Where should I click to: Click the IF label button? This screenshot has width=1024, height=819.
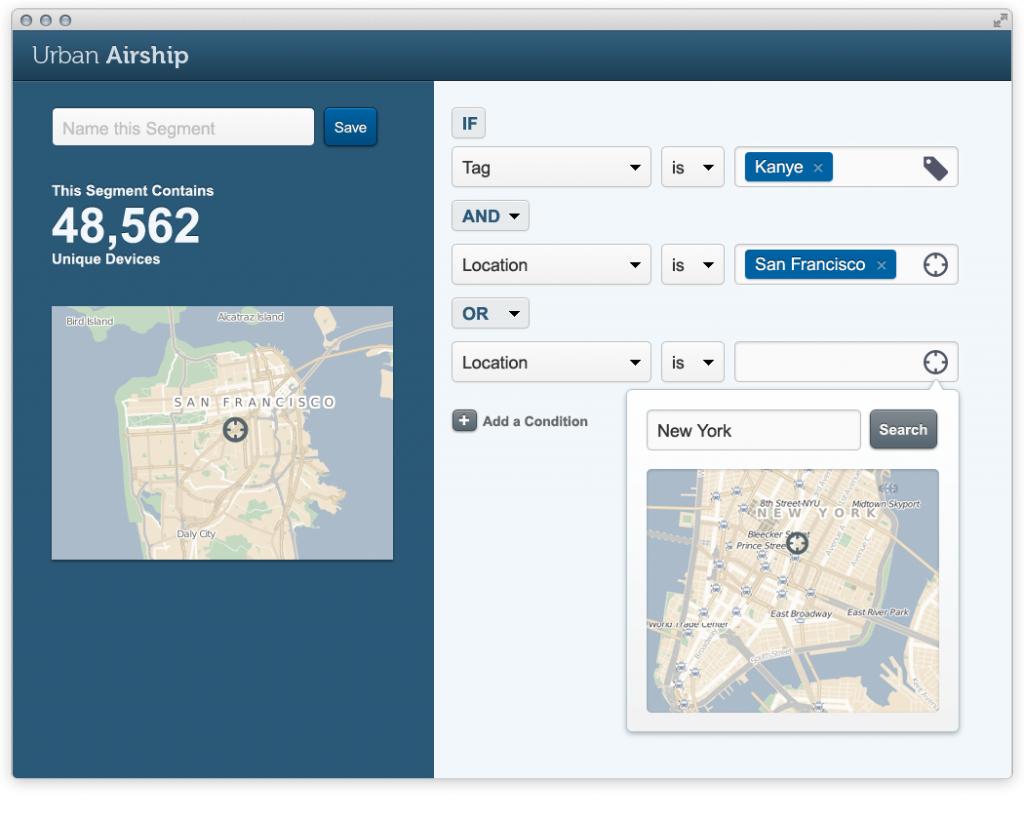click(469, 123)
